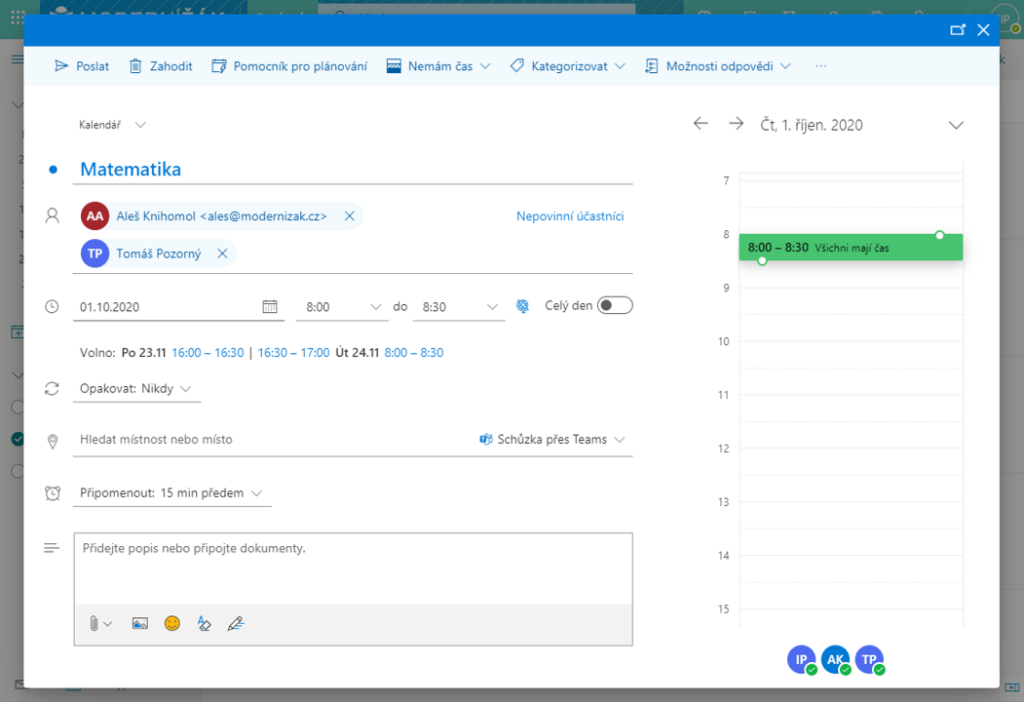Expand the start time 8:00 dropdown

pyautogui.click(x=376, y=307)
